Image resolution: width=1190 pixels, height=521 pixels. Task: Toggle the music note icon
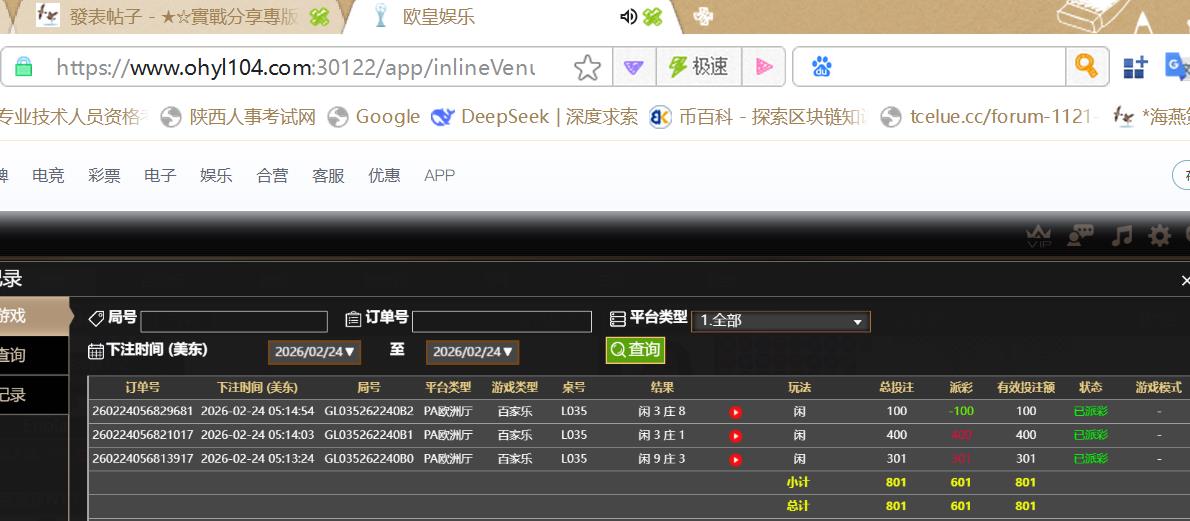pyautogui.click(x=1122, y=235)
